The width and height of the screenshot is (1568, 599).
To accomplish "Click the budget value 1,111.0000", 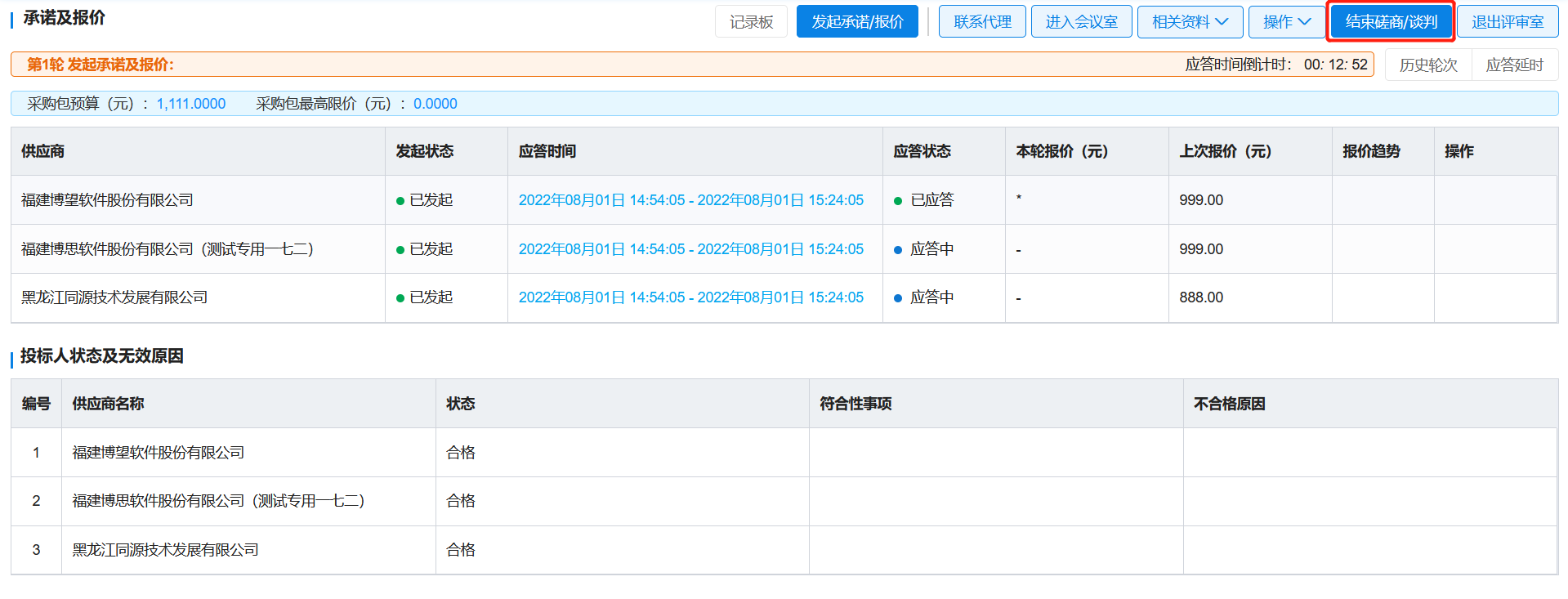I will point(191,104).
